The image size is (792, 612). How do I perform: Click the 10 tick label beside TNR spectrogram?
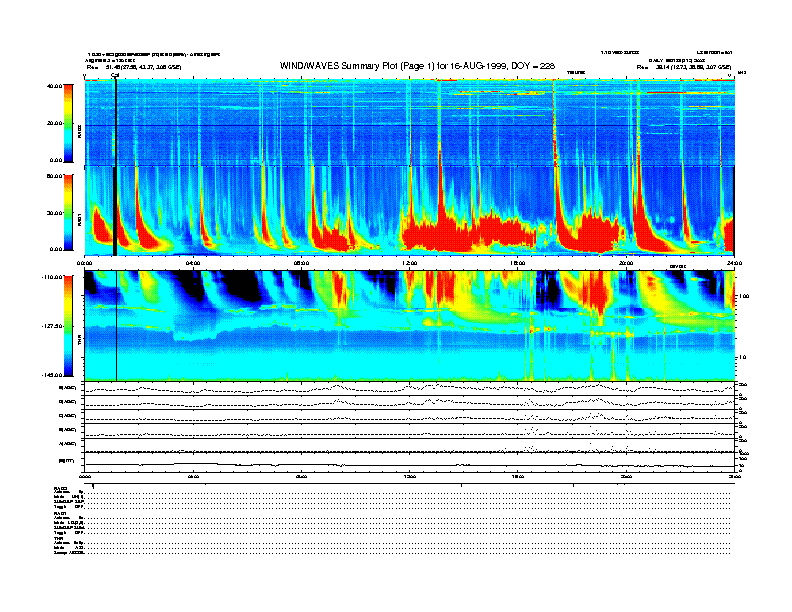click(x=742, y=358)
